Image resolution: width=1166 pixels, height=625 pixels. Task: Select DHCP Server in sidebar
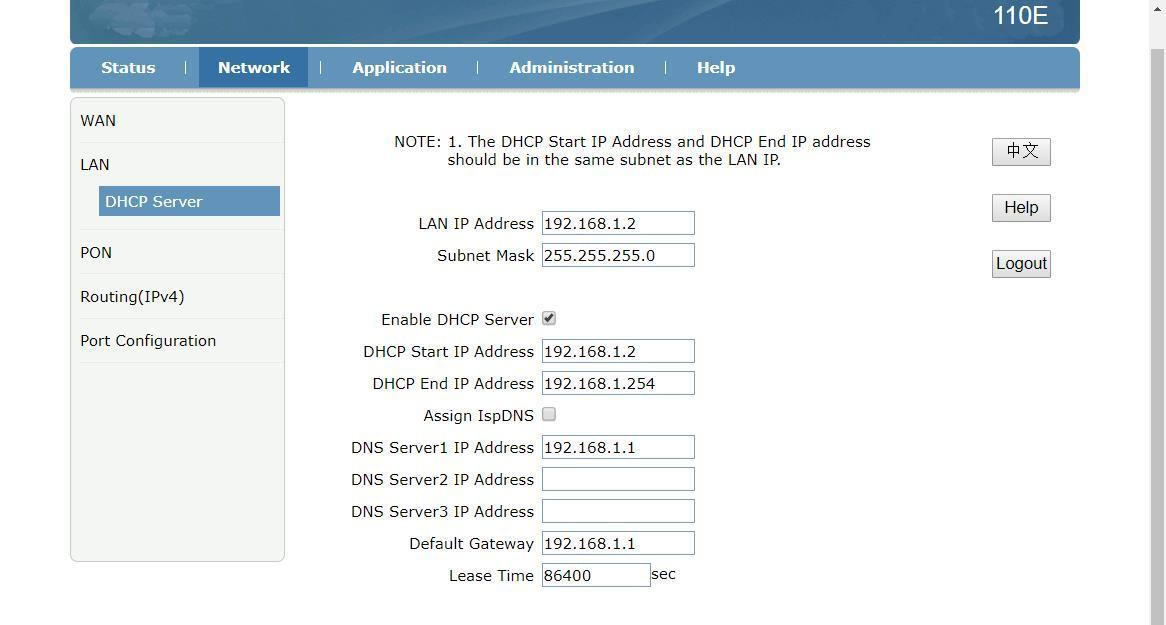[189, 202]
